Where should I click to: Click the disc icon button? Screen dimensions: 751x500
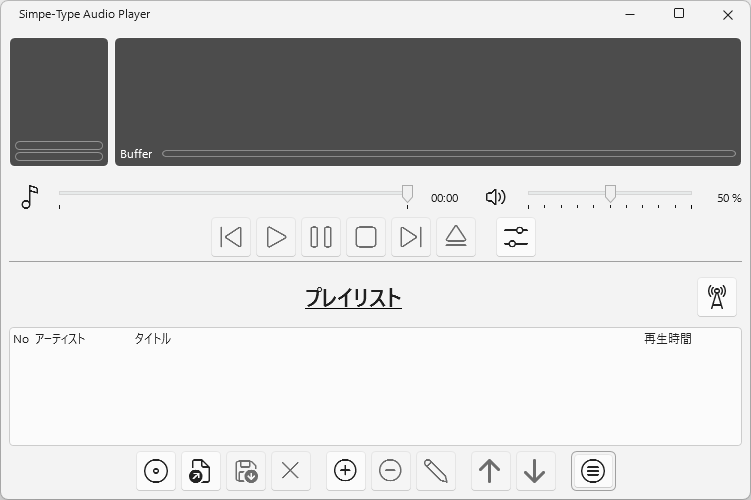point(156,471)
